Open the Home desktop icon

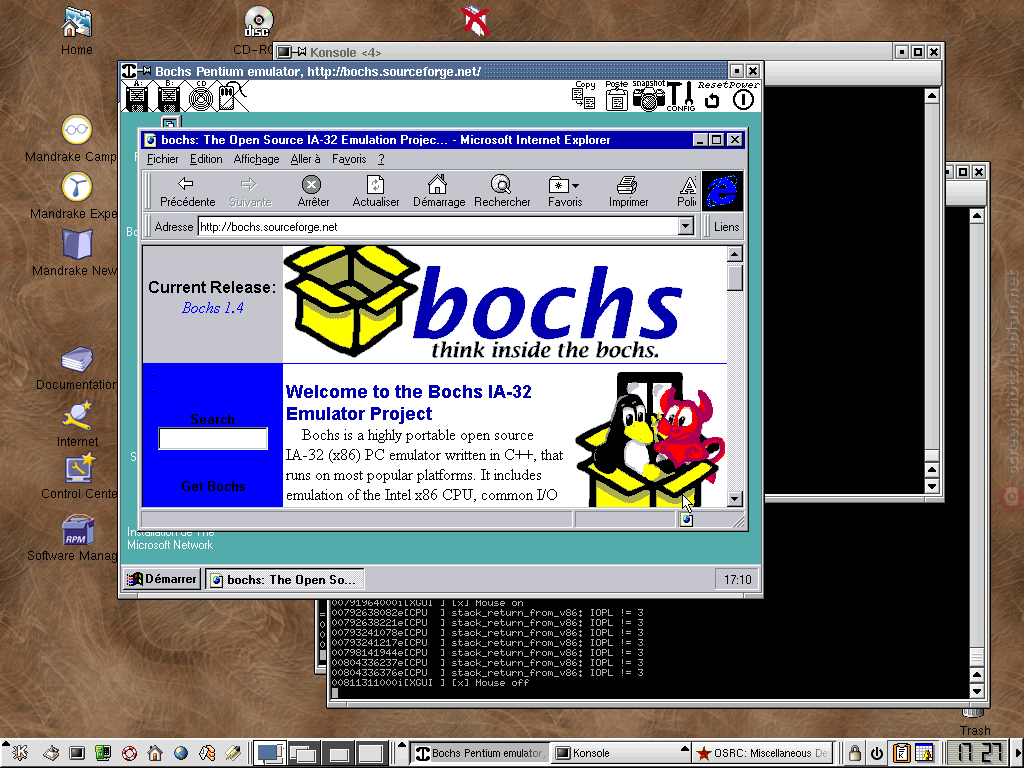tap(76, 30)
